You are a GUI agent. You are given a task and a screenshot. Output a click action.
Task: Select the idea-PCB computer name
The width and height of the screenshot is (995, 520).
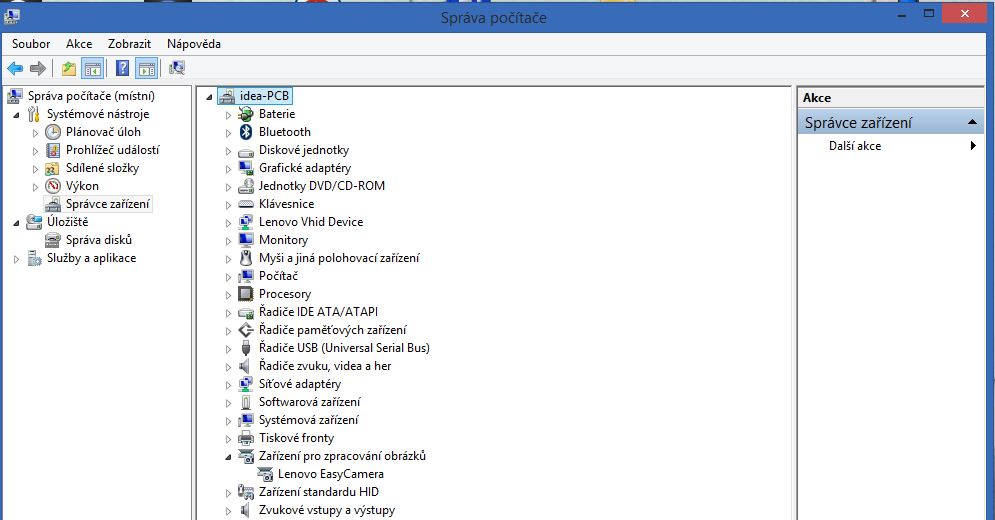(264, 96)
